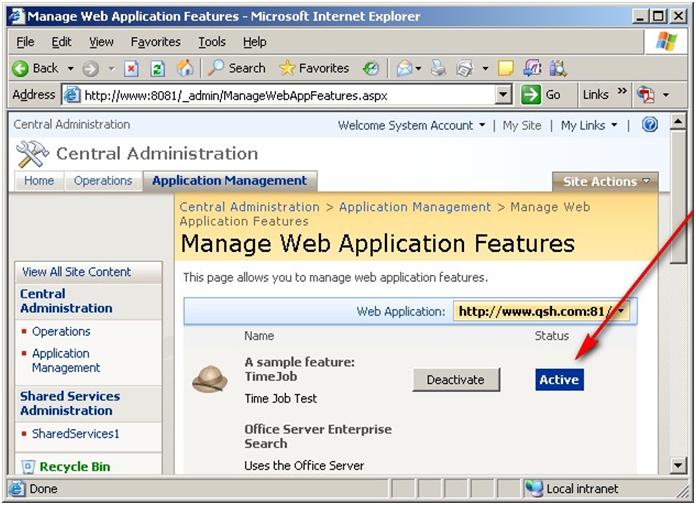Open the Favorites menu
This screenshot has width=696, height=505.
click(155, 42)
